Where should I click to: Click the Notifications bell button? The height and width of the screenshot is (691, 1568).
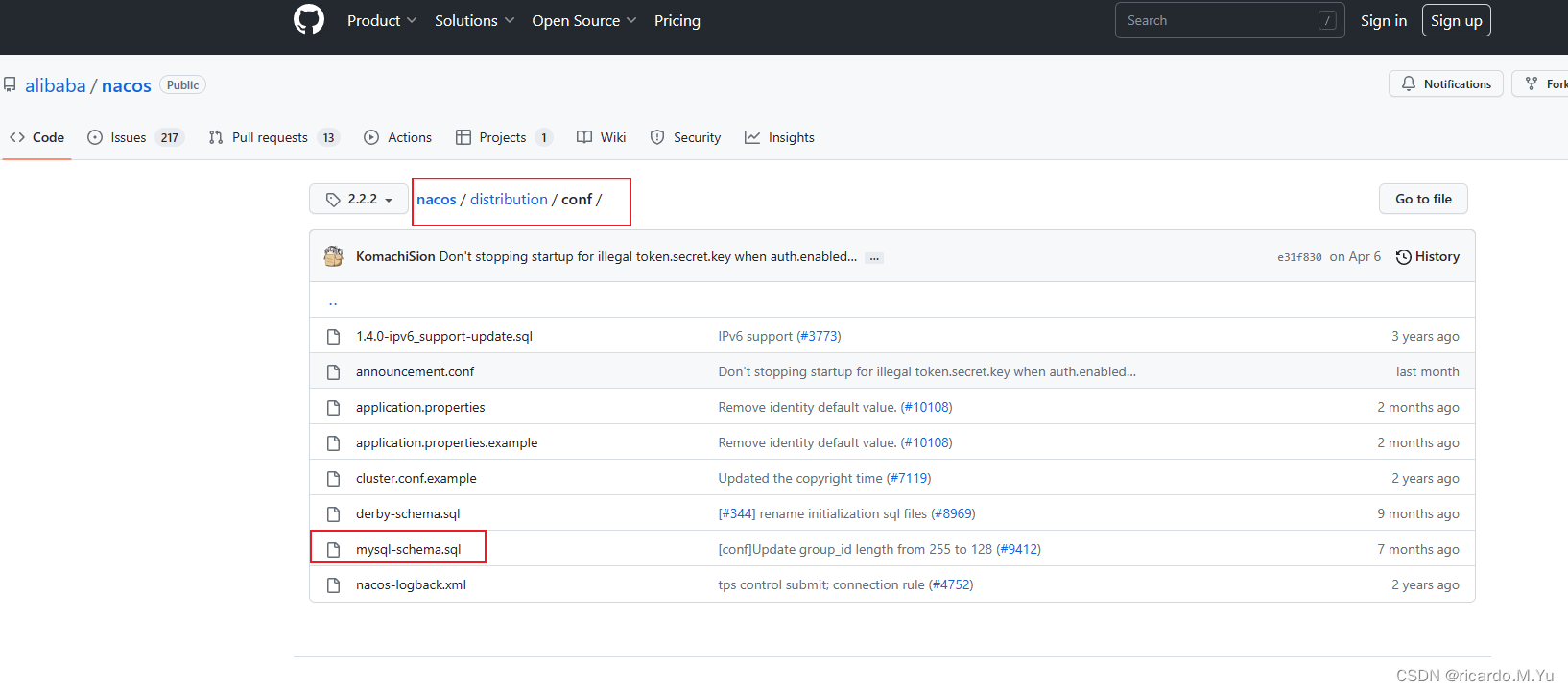point(1445,83)
